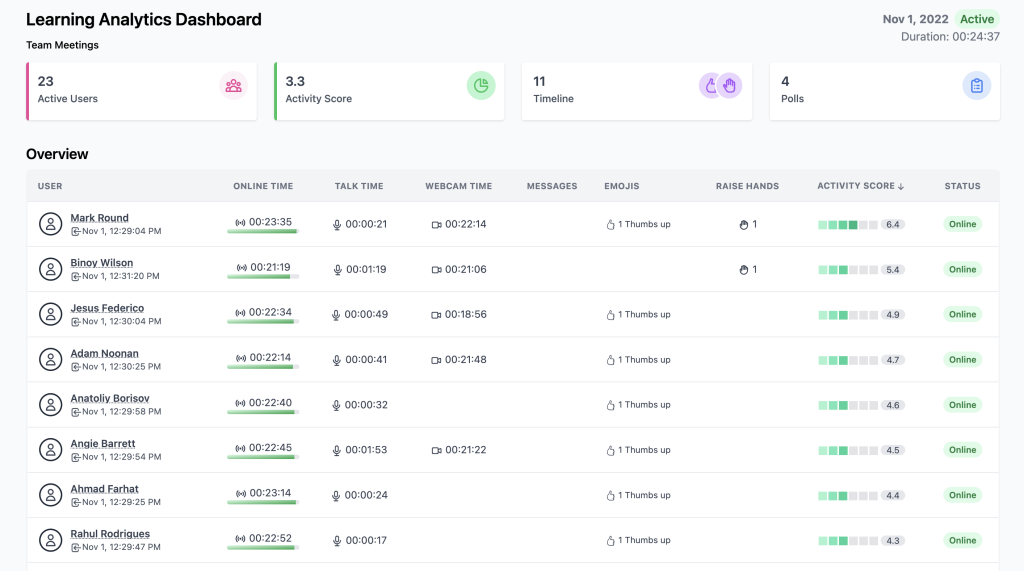The width and height of the screenshot is (1024, 571).
Task: Click the Polls clipboard icon
Action: [x=977, y=86]
